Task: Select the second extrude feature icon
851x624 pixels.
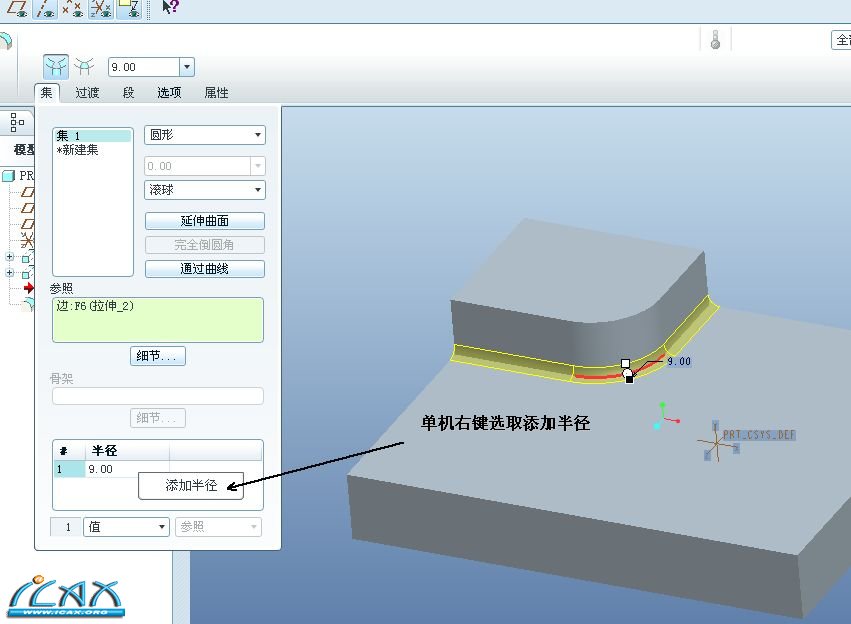Action: [x=27, y=273]
